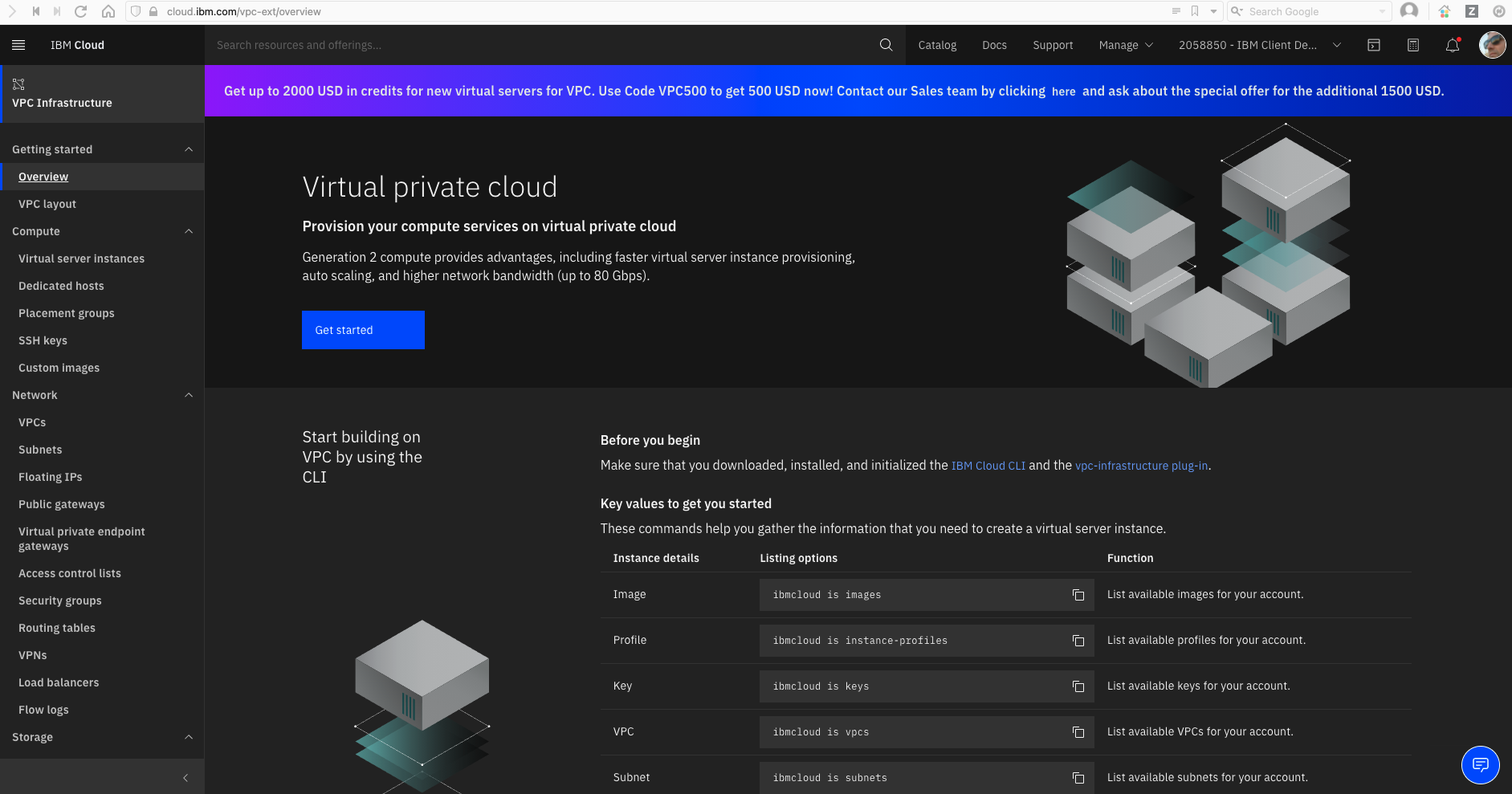Go to browser home page
The width and height of the screenshot is (1512, 794).
[x=108, y=11]
